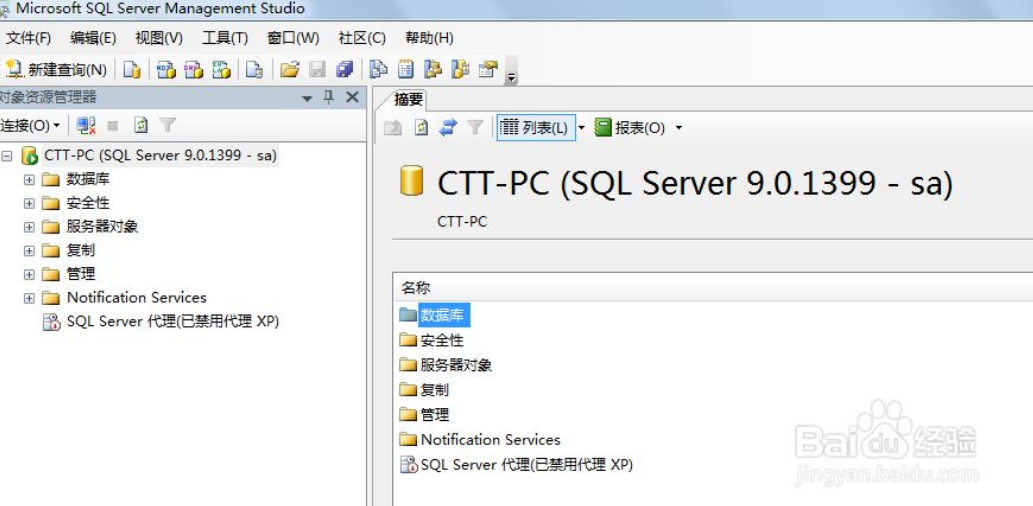The image size is (1033, 506).
Task: Click the 新建查询(N) new query button
Action: (57, 70)
